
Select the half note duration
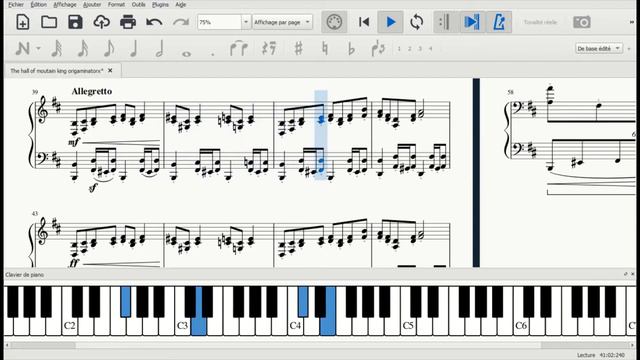[x=160, y=49]
